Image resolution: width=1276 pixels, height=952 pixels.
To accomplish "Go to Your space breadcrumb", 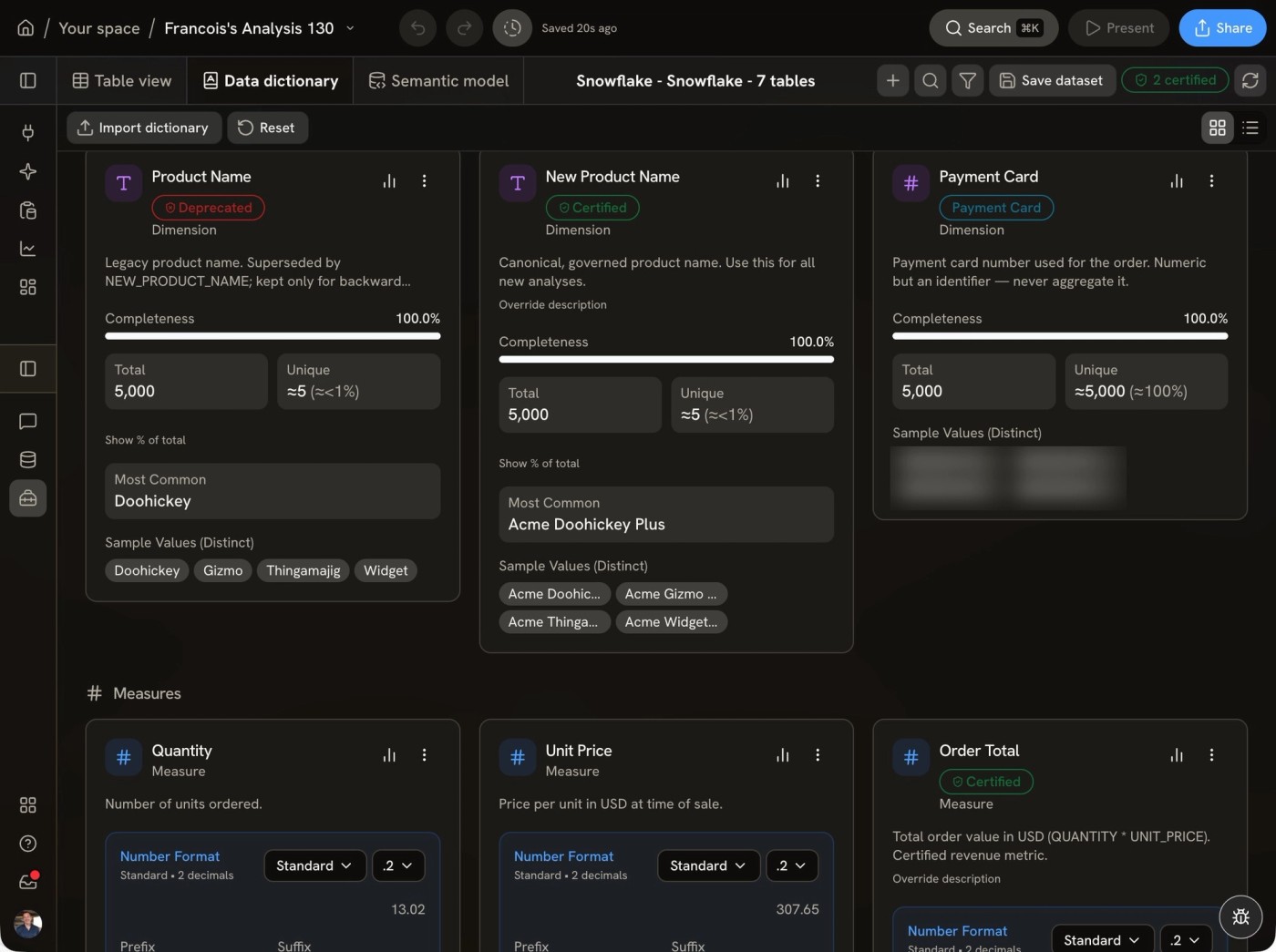I will [x=99, y=28].
